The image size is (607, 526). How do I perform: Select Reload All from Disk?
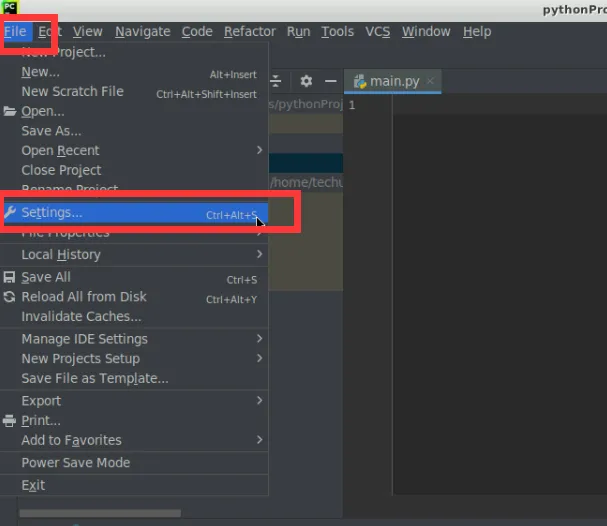tap(134, 297)
